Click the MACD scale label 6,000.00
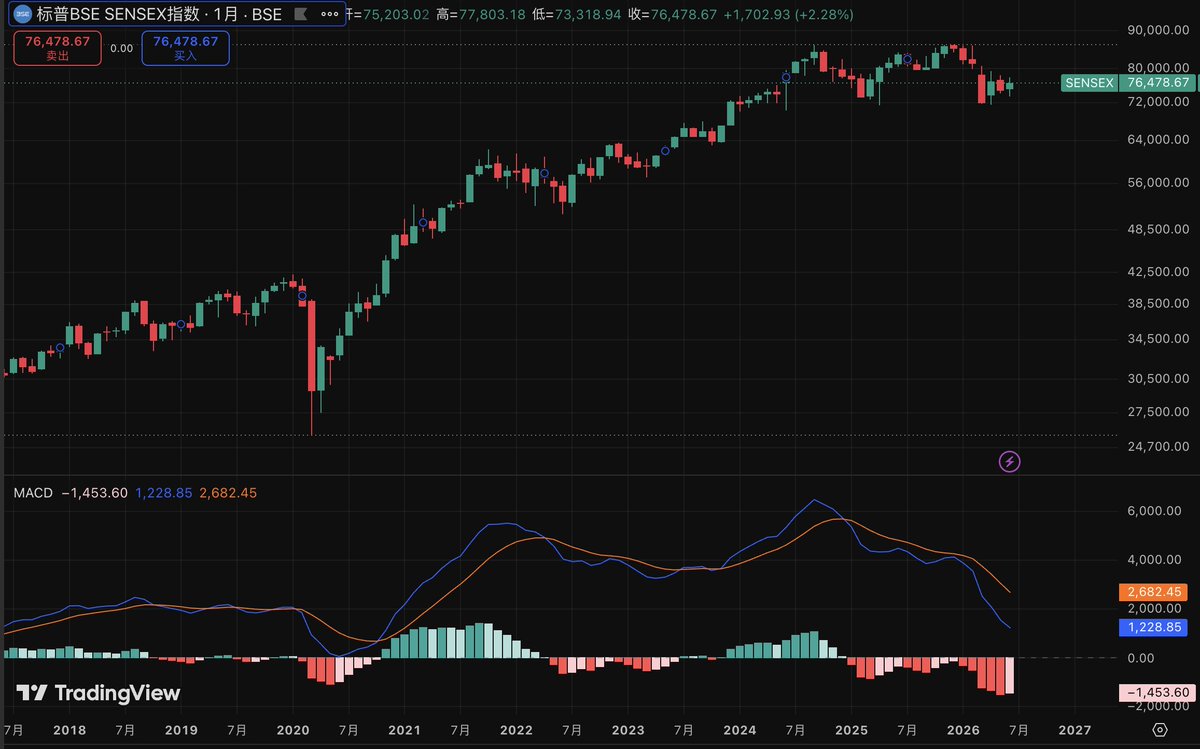Viewport: 1200px width, 749px height. [x=1156, y=511]
